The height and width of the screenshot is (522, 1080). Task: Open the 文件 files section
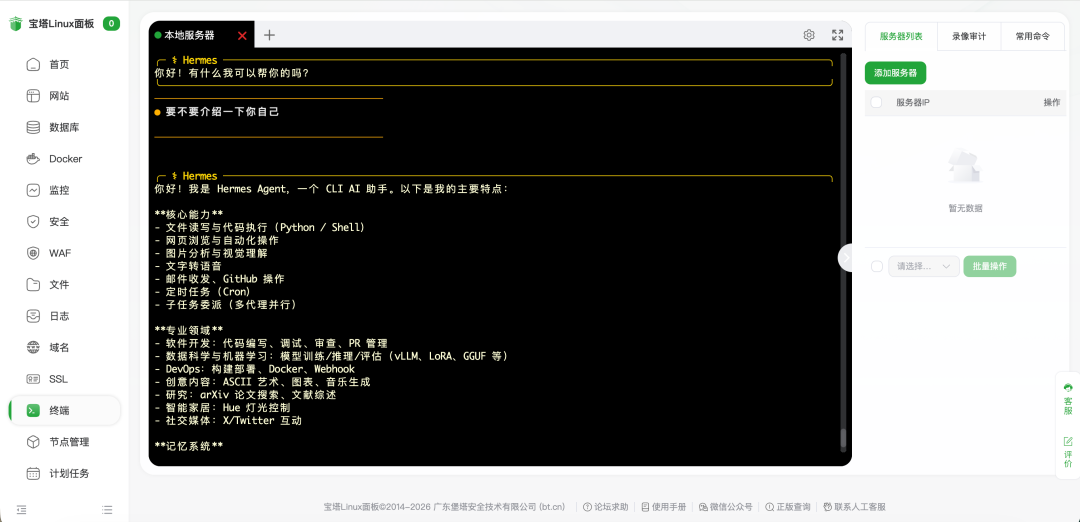point(64,284)
